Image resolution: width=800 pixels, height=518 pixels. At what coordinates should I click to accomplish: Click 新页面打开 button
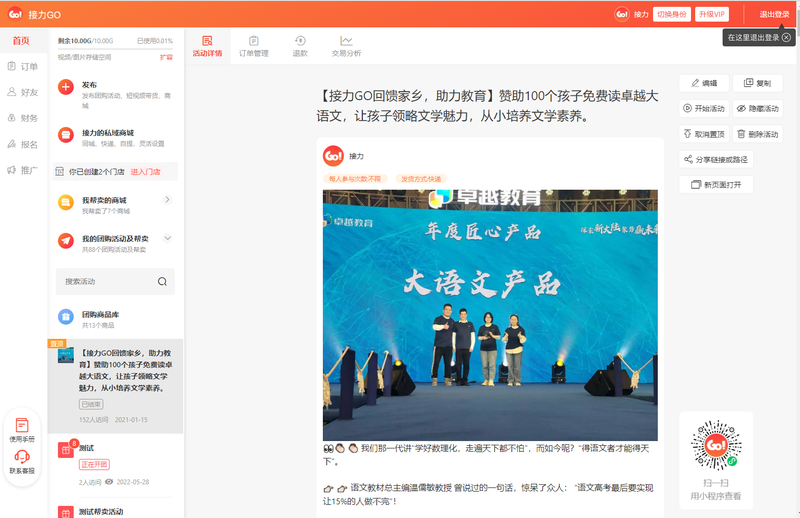click(x=716, y=185)
